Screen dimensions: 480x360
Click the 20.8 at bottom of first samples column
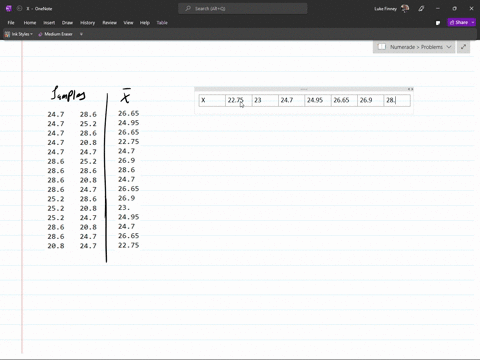[56, 246]
